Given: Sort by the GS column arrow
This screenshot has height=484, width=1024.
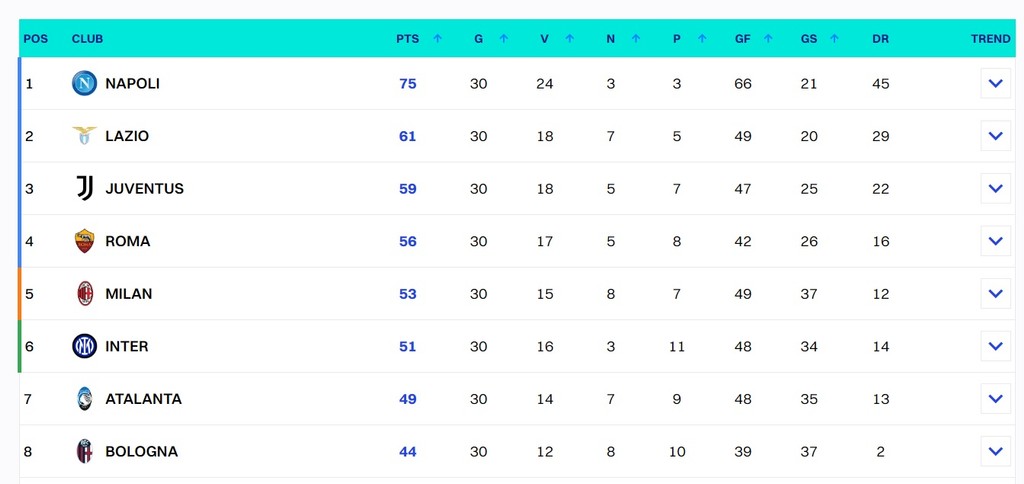Looking at the screenshot, I should tap(834, 39).
